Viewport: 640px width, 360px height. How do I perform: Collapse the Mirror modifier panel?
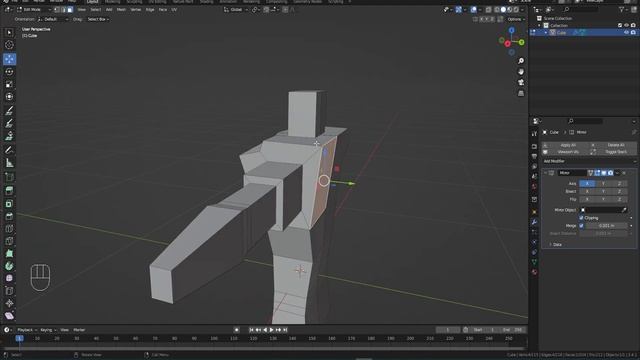(545, 173)
